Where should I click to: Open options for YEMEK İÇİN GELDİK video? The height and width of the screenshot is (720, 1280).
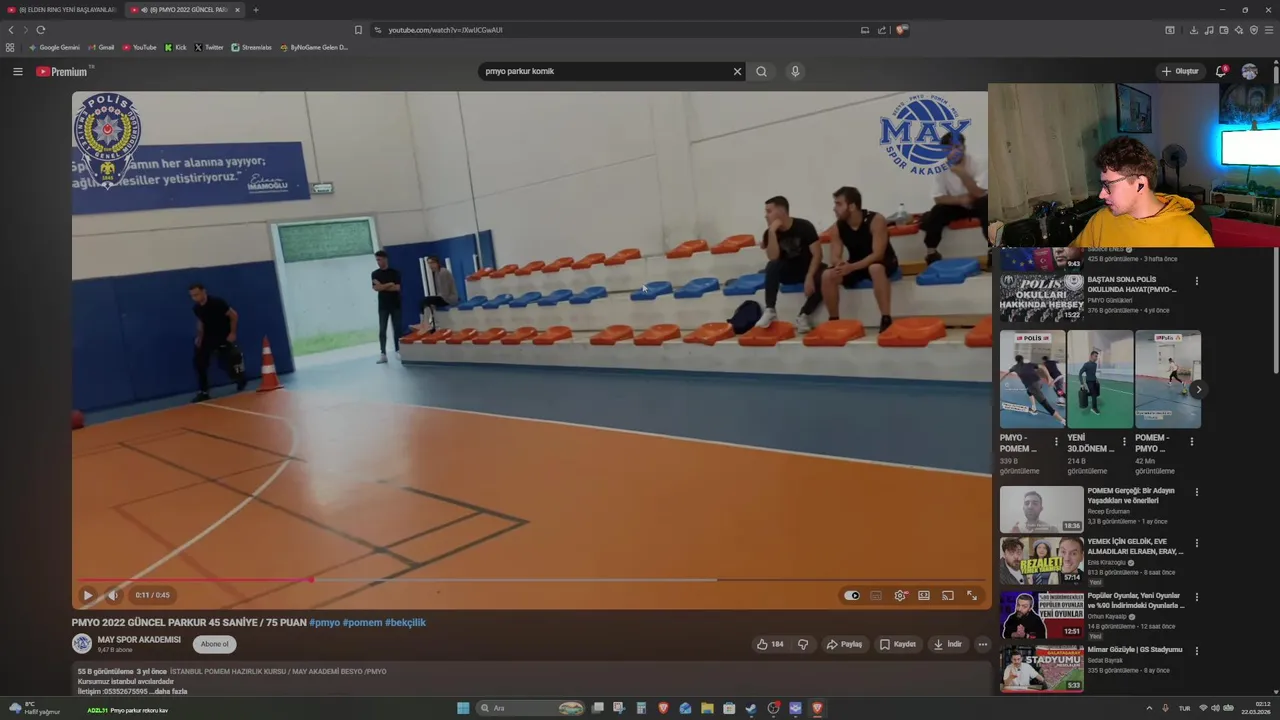(1196, 544)
